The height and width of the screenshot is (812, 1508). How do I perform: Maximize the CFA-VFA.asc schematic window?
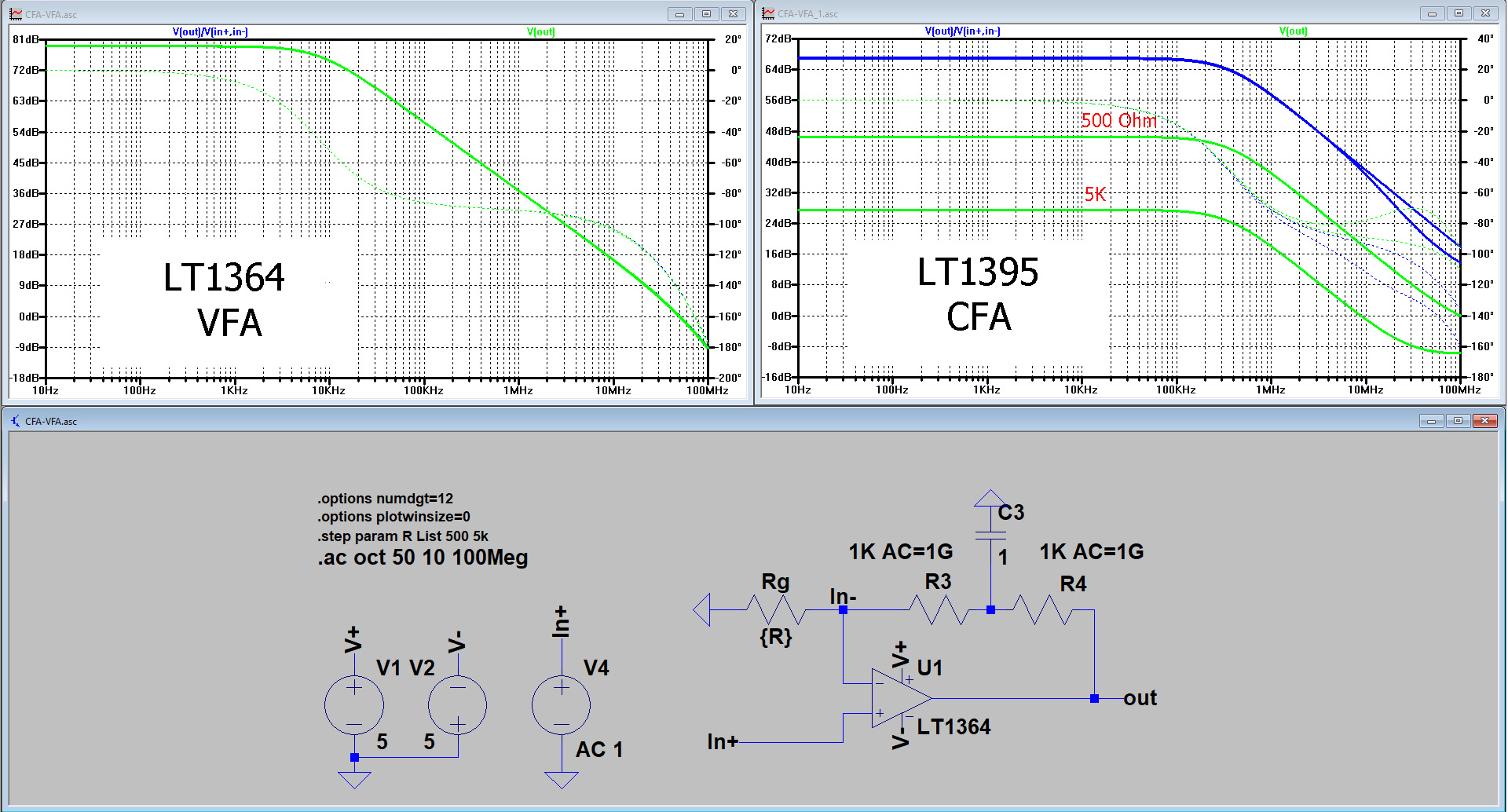pyautogui.click(x=1458, y=421)
